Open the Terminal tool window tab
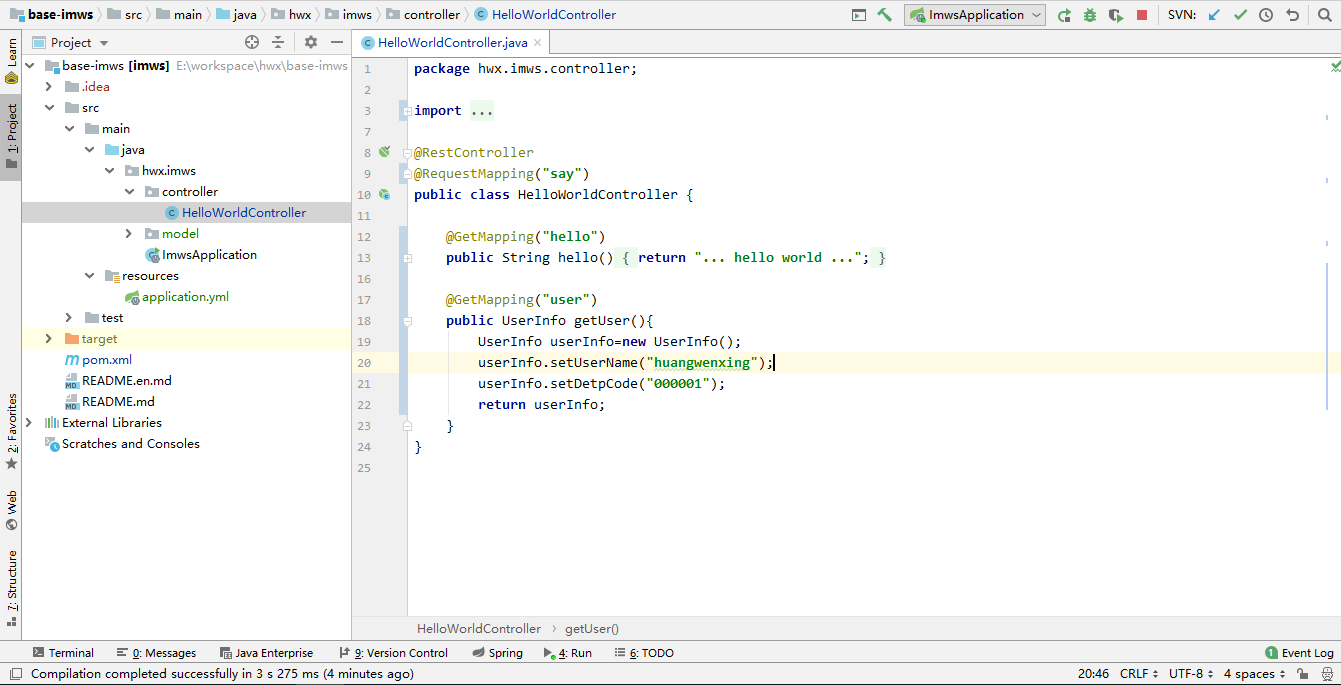The height and width of the screenshot is (685, 1341). coord(63,653)
